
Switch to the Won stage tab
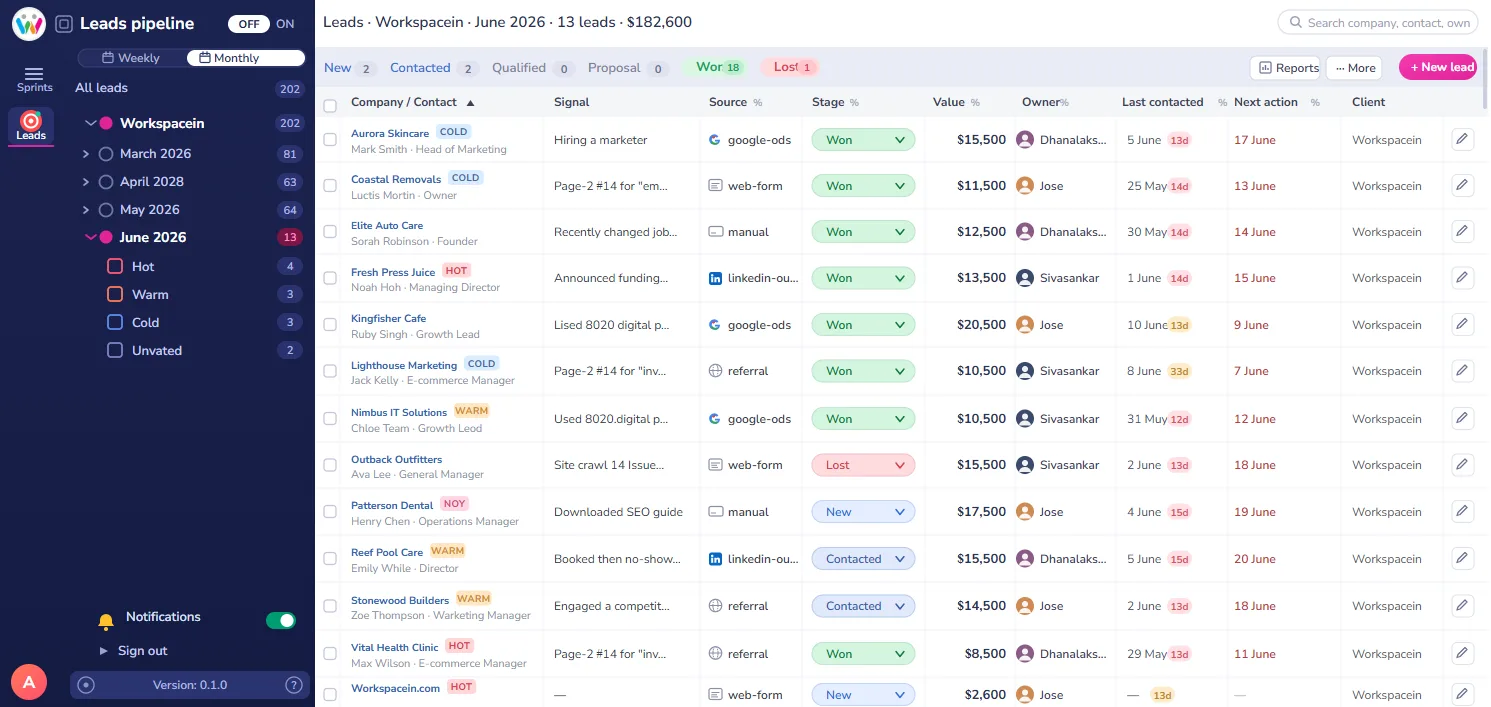pos(717,67)
